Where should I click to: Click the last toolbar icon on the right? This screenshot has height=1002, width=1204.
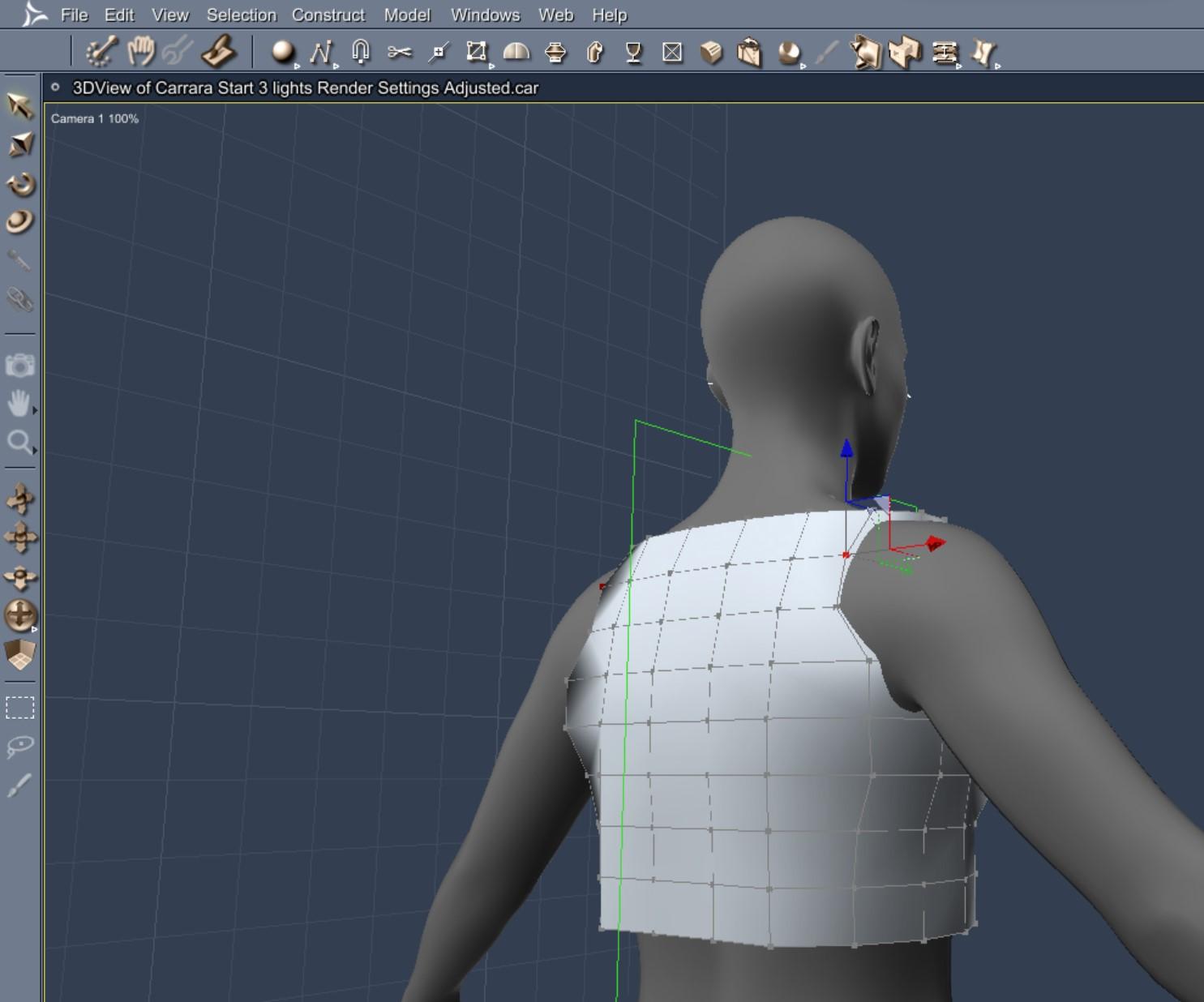pos(983,53)
